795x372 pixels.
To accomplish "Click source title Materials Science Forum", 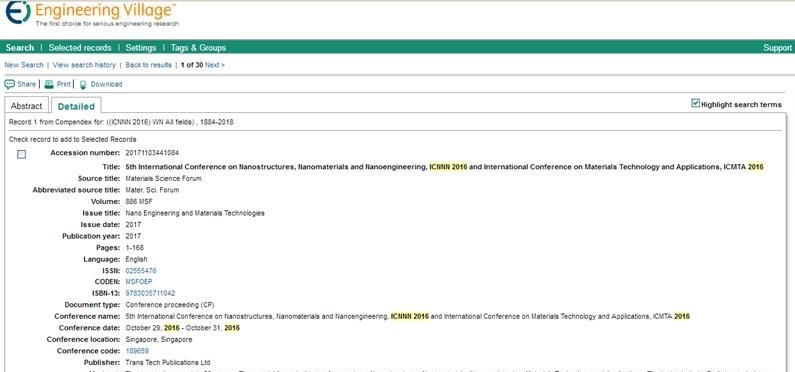I will (163, 178).
